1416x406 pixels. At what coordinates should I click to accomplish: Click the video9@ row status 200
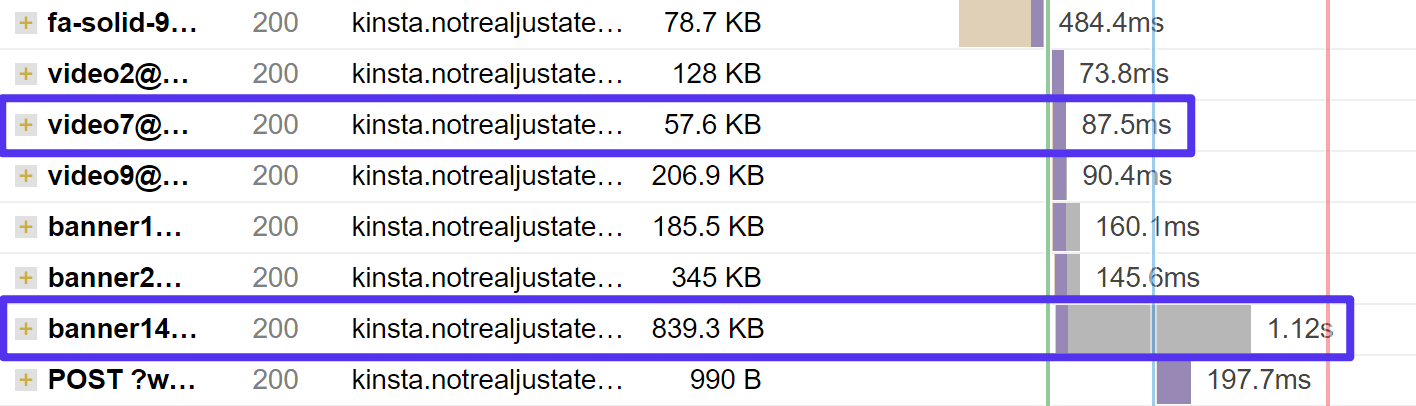(x=275, y=176)
